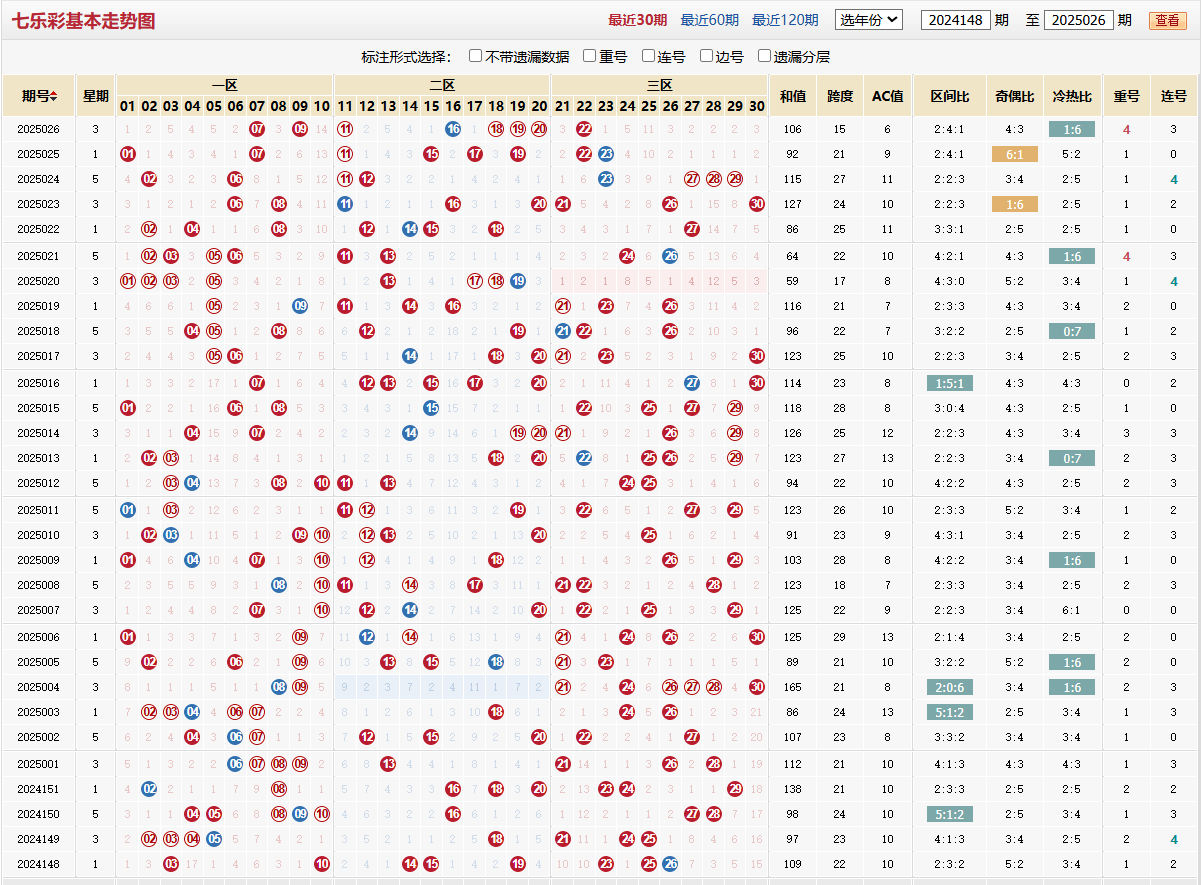
Task: Click red ball 30 in row 2025023
Action: pos(757,204)
